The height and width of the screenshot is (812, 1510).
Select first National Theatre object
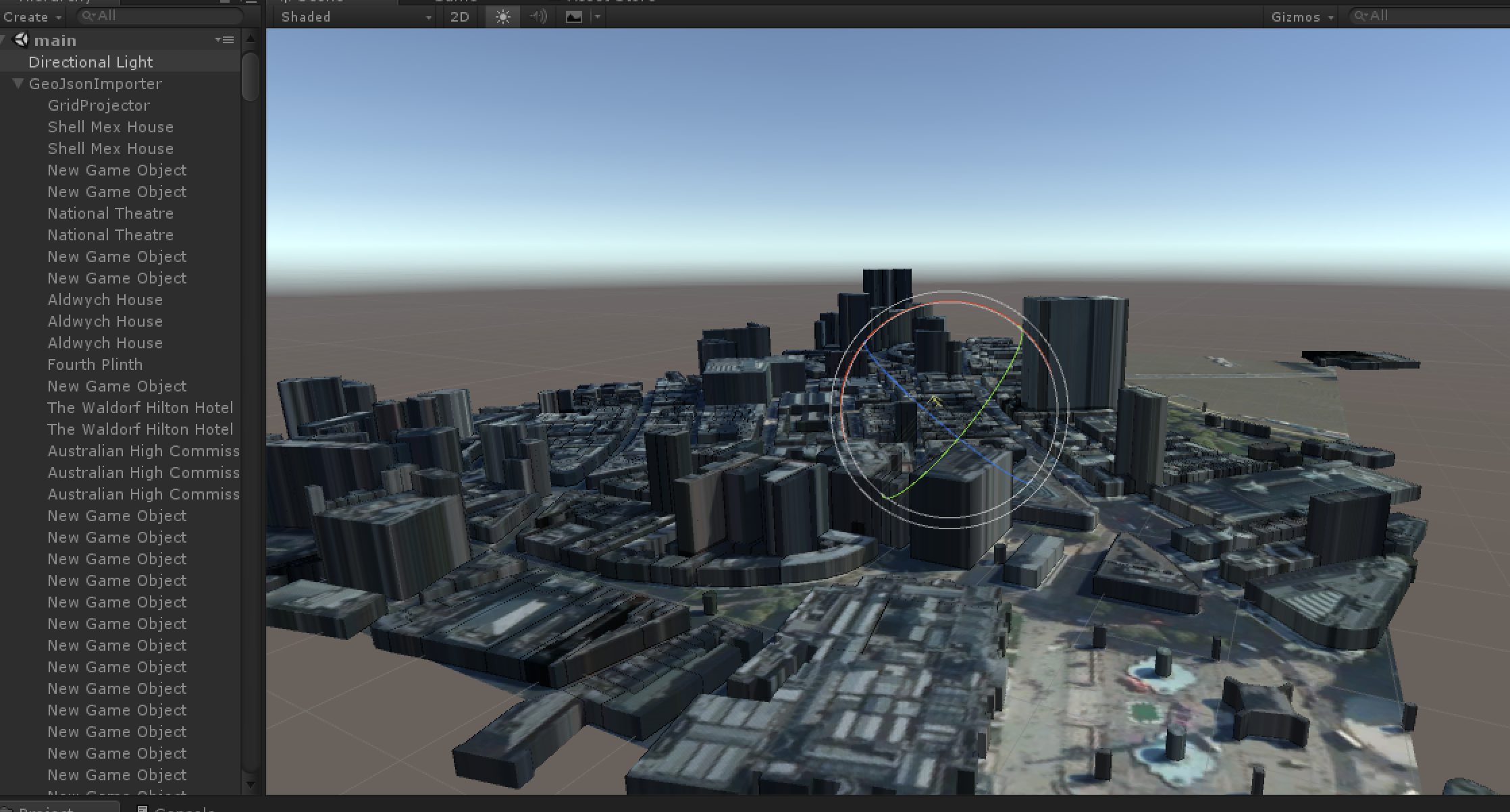point(110,213)
